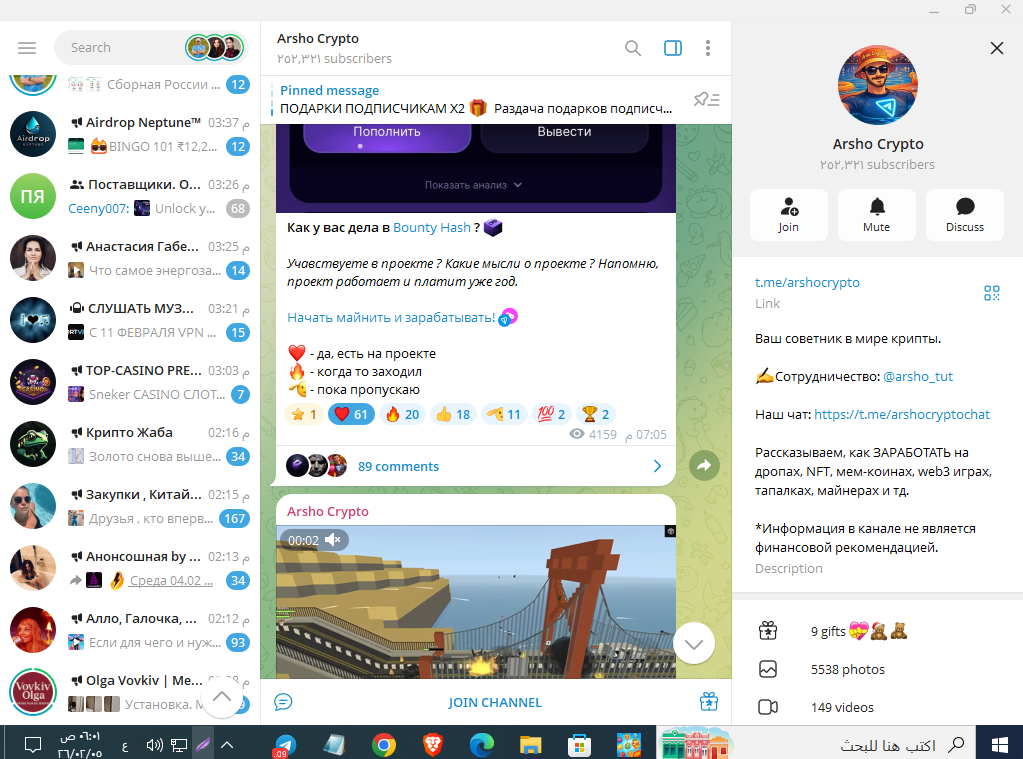Unmute the video with the speaker icon
Viewport: 1023px width, 759px height.
[333, 540]
